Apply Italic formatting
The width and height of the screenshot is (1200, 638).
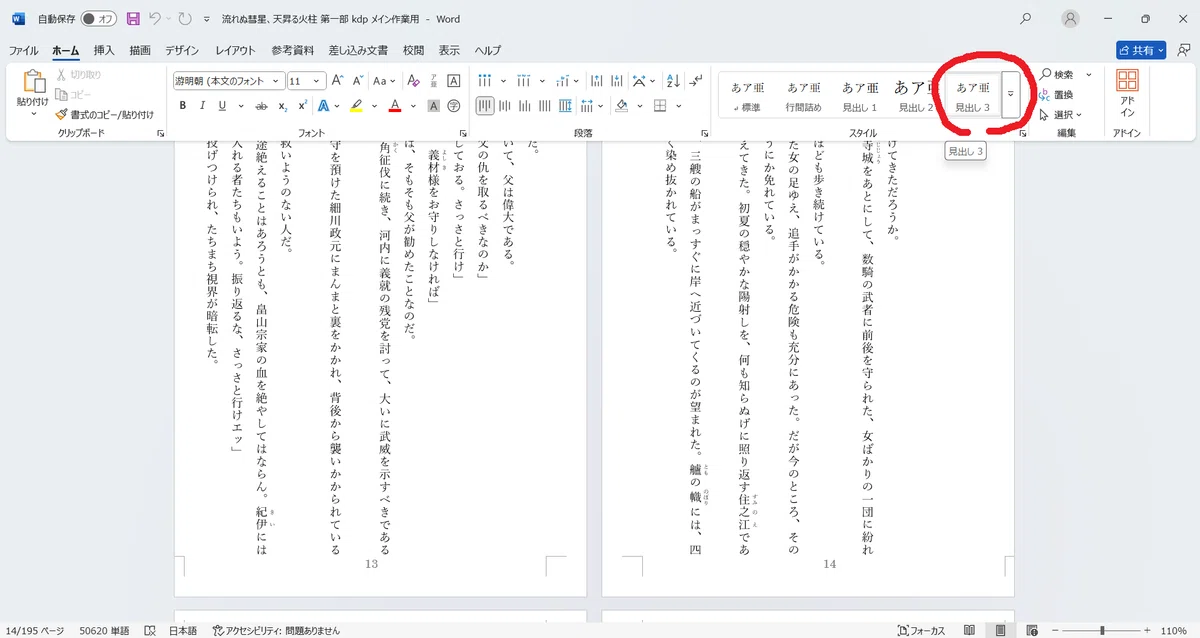(x=202, y=105)
